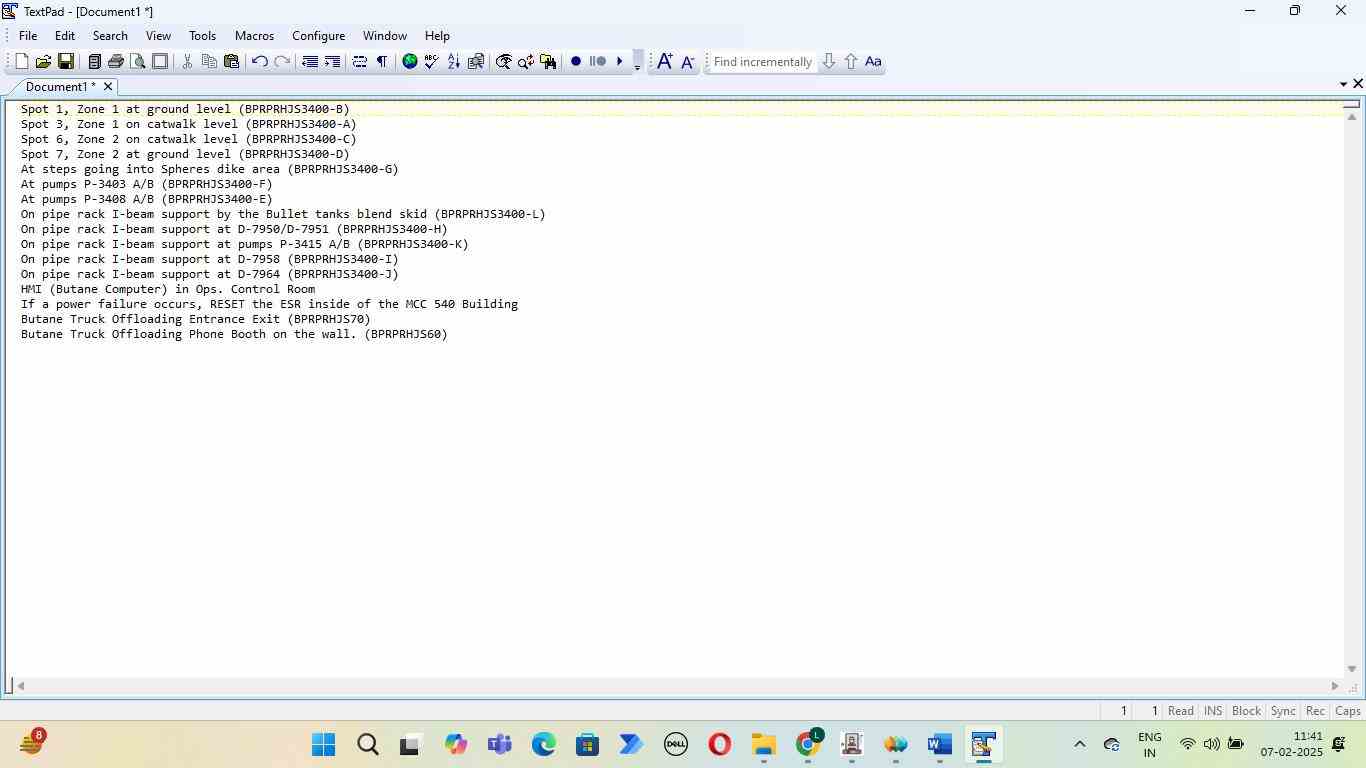The width and height of the screenshot is (1366, 768).
Task: Redo the last undone edit
Action: point(282,62)
